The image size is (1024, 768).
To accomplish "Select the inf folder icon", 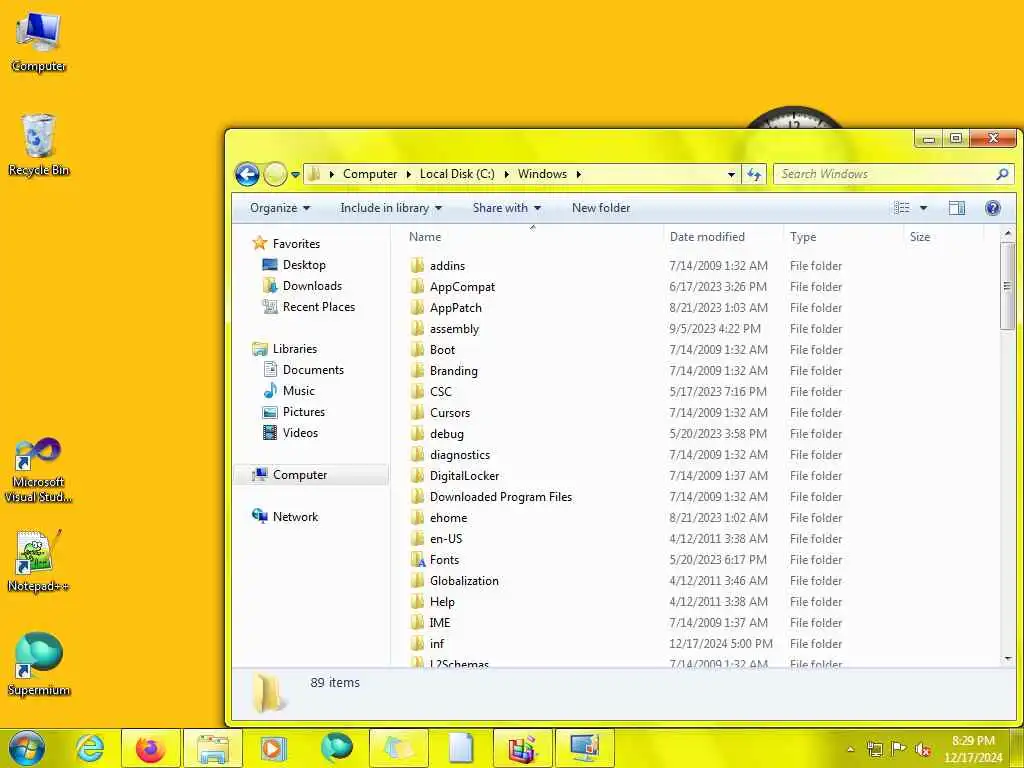I will click(x=417, y=643).
